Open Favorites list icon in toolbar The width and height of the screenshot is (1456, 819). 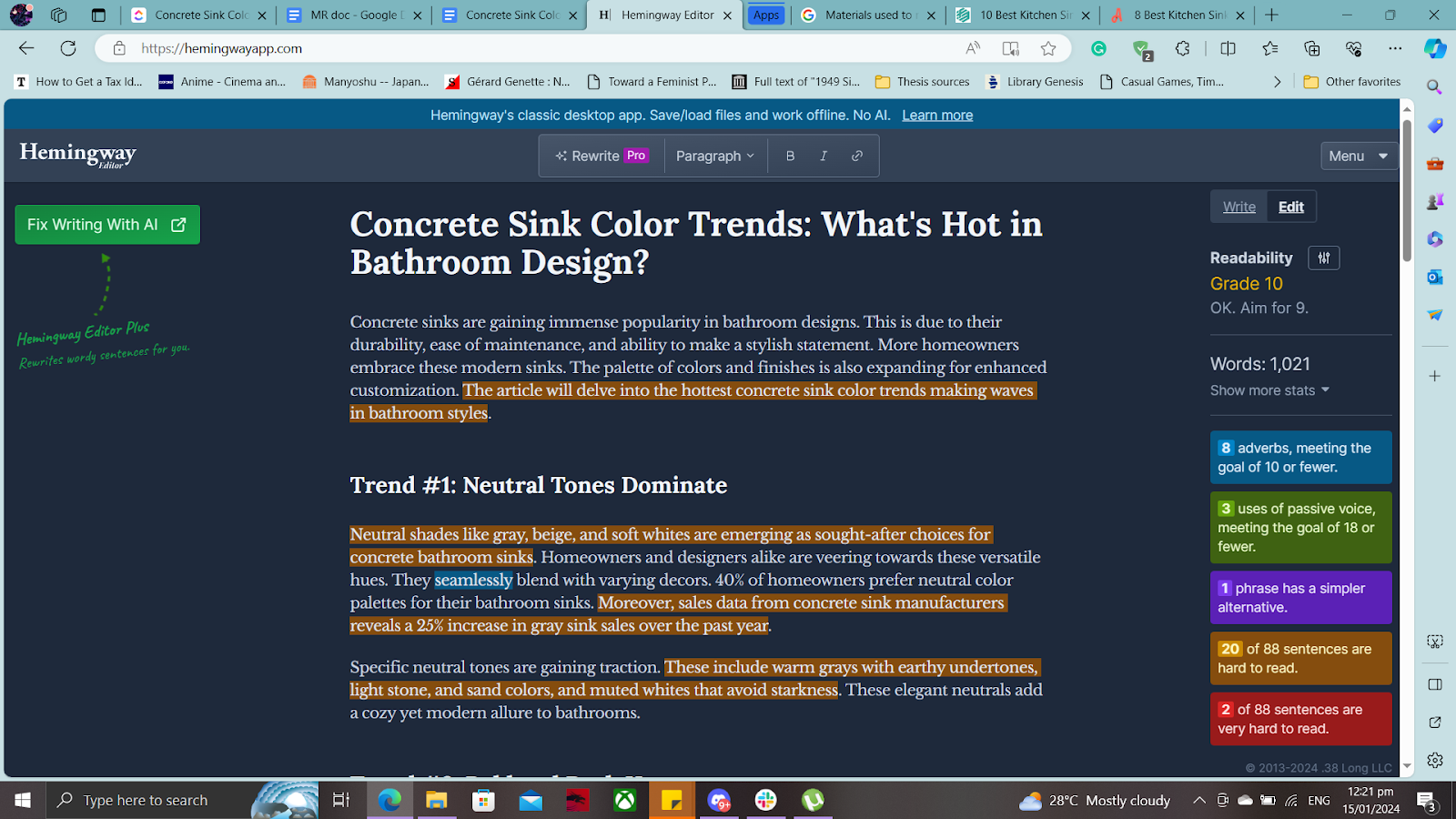(1270, 48)
